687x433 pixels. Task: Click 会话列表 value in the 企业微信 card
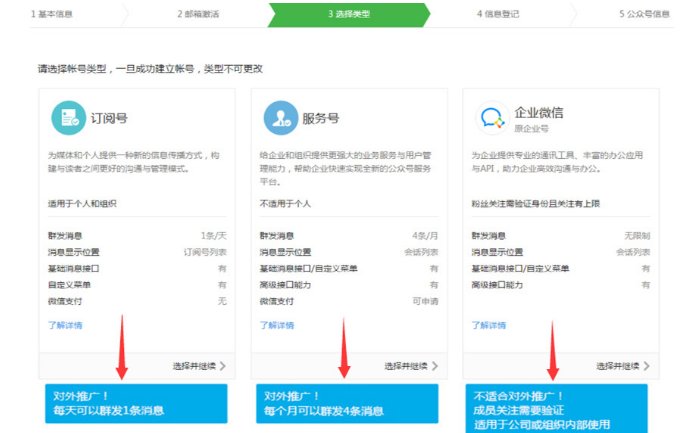633,252
